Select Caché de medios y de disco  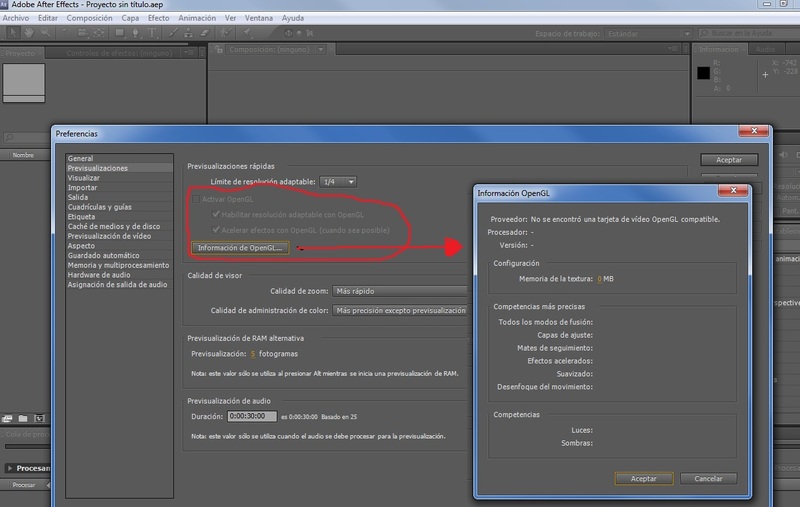coord(119,226)
